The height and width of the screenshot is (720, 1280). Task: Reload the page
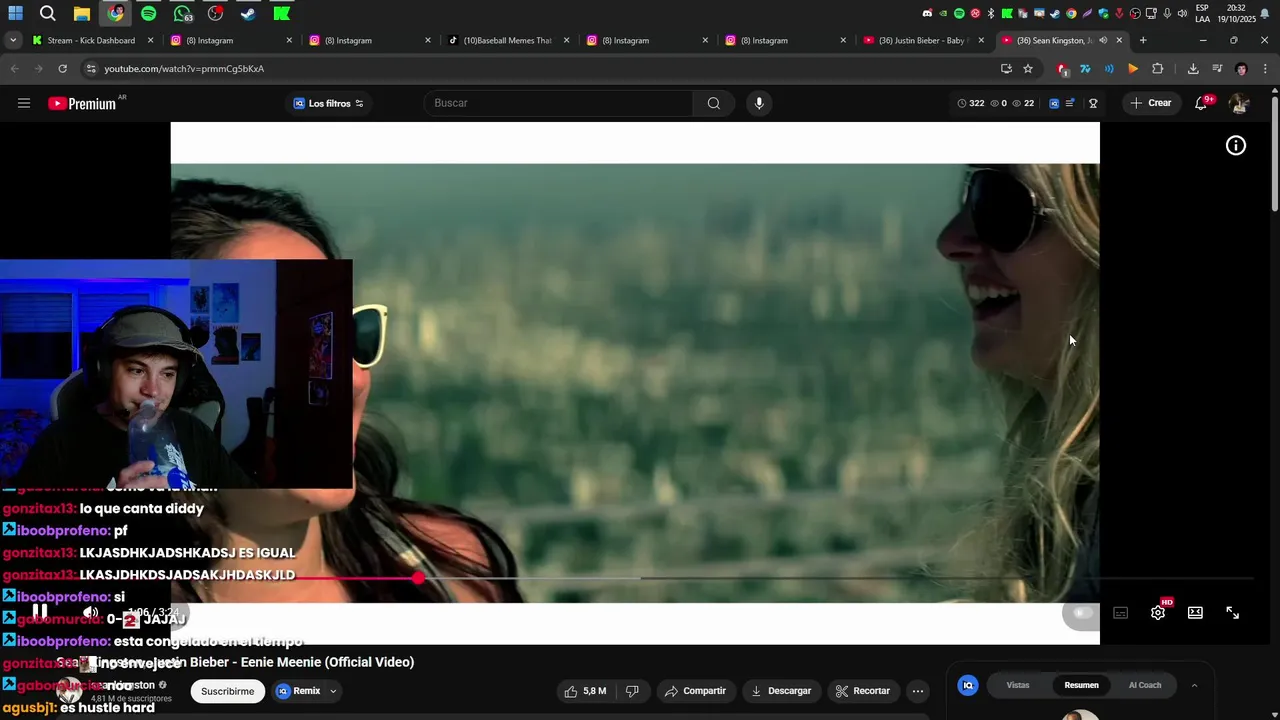tap(62, 69)
